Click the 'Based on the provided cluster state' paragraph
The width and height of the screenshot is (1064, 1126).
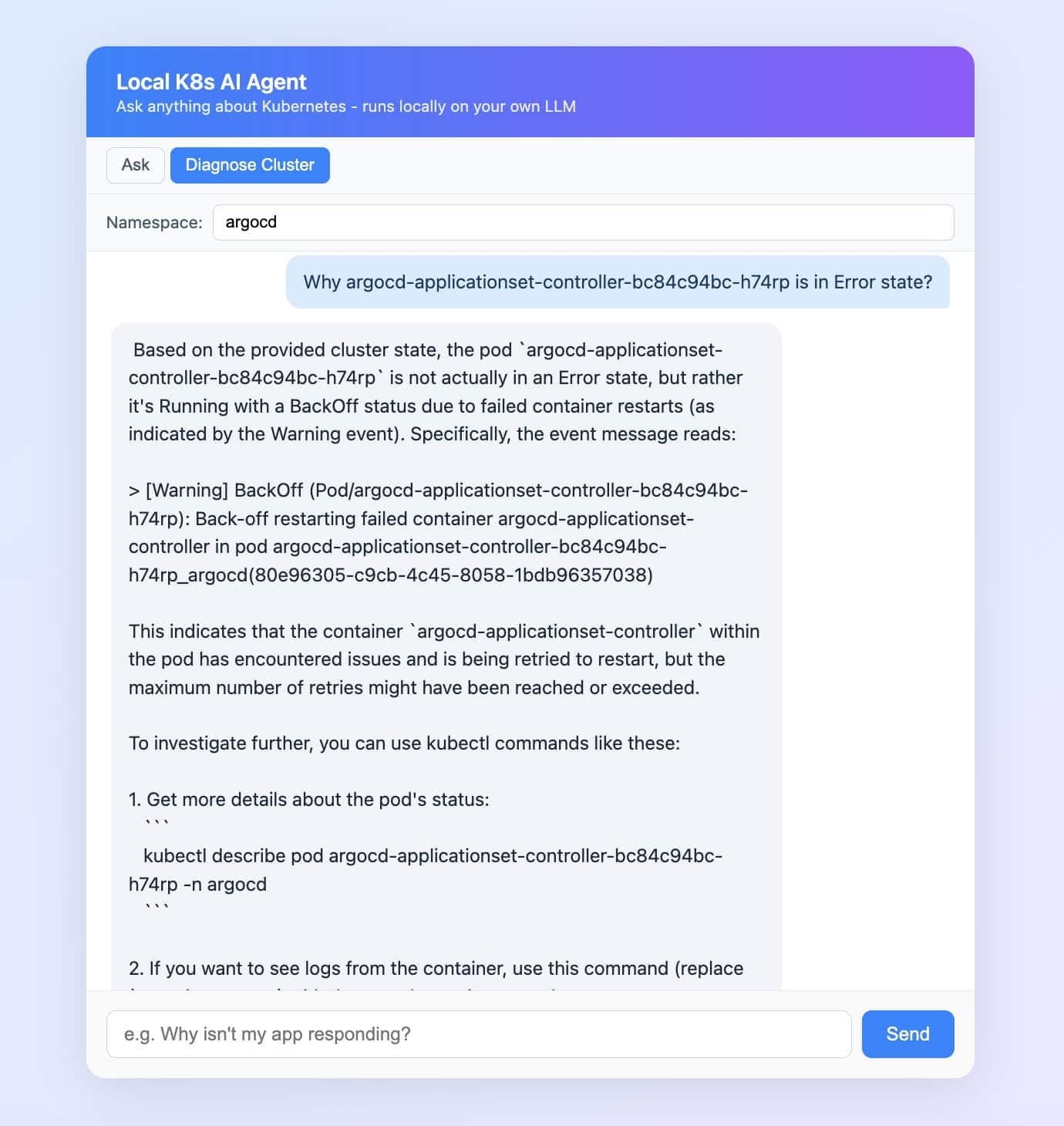click(436, 392)
